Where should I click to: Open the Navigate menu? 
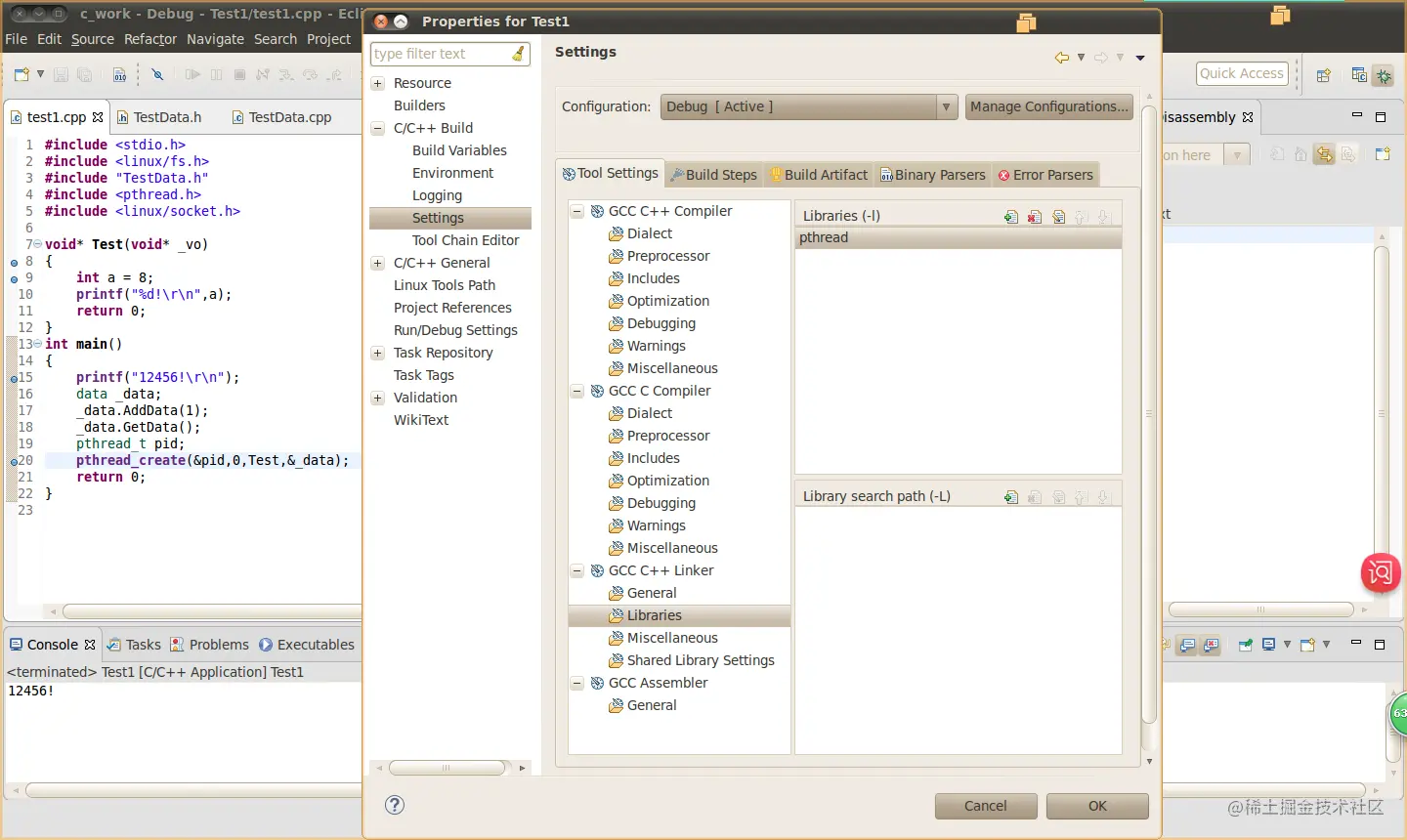[215, 39]
